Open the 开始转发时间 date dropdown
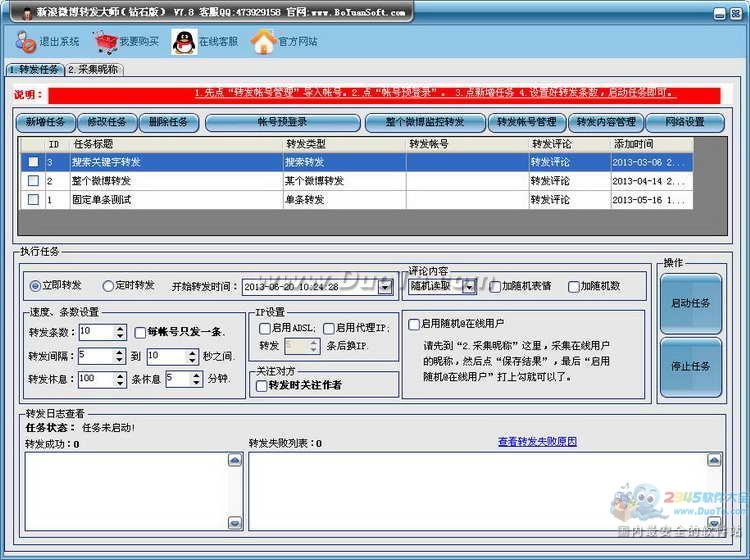 click(385, 287)
